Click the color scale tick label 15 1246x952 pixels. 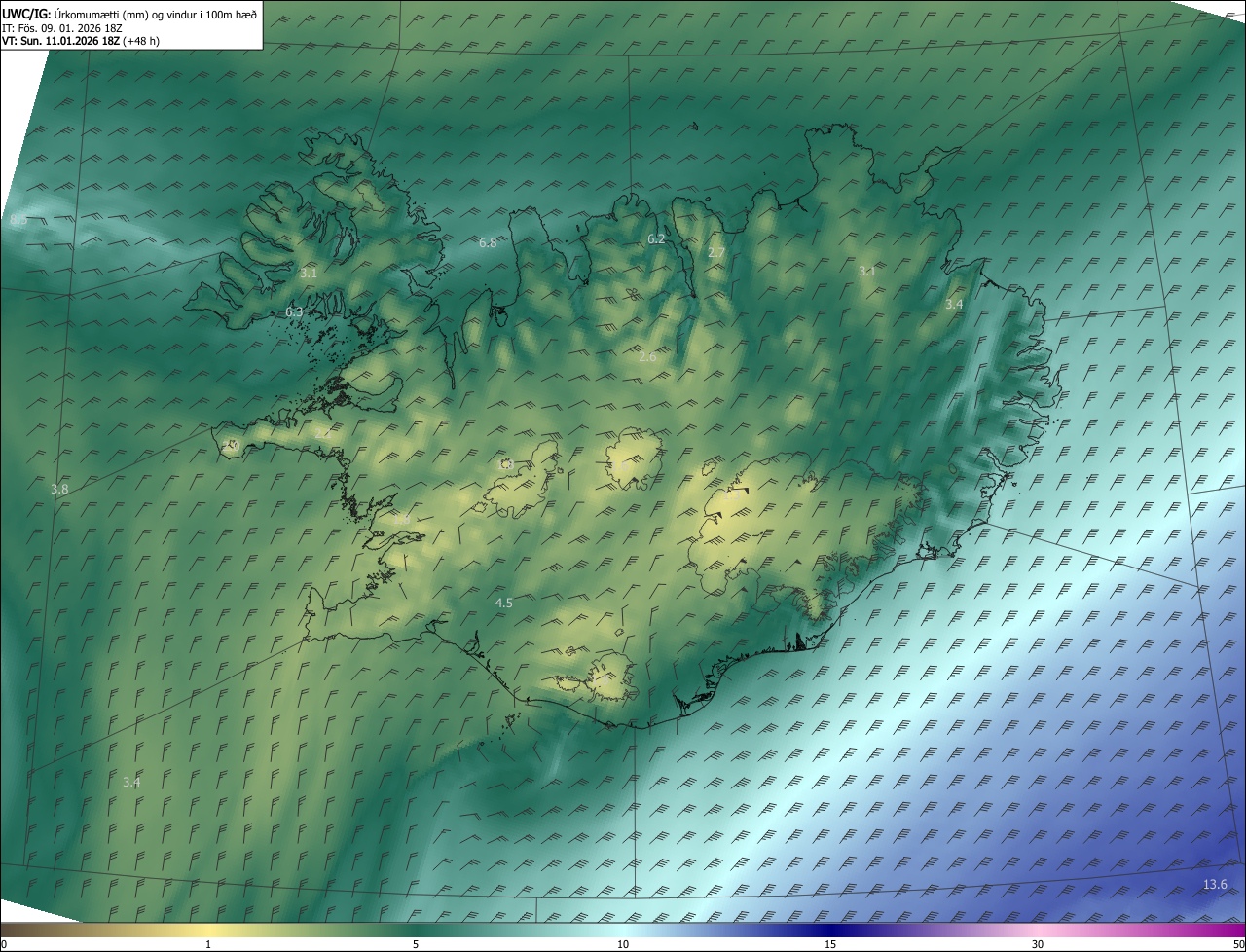pos(830,944)
